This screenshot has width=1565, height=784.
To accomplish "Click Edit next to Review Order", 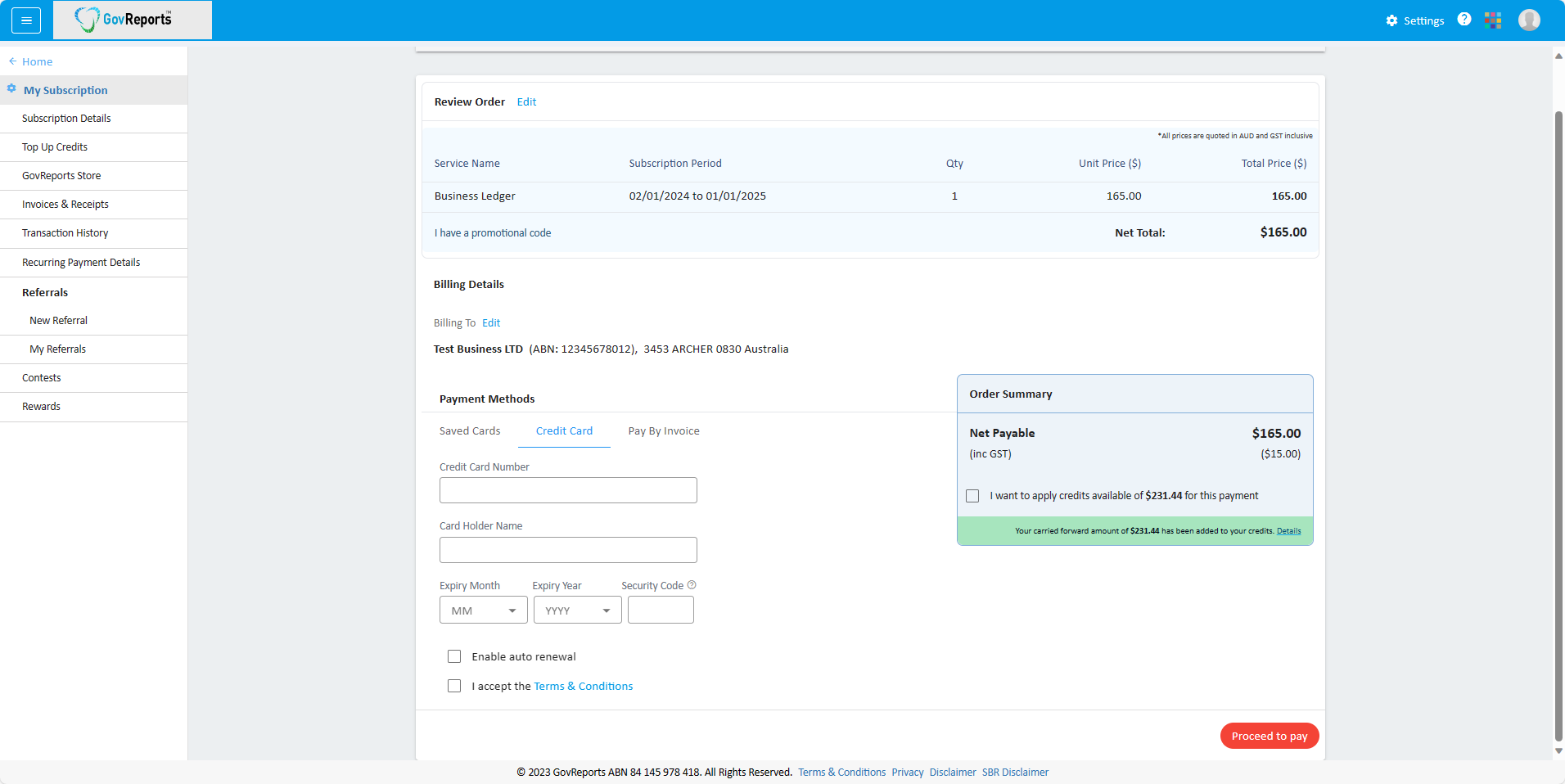I will coord(526,102).
